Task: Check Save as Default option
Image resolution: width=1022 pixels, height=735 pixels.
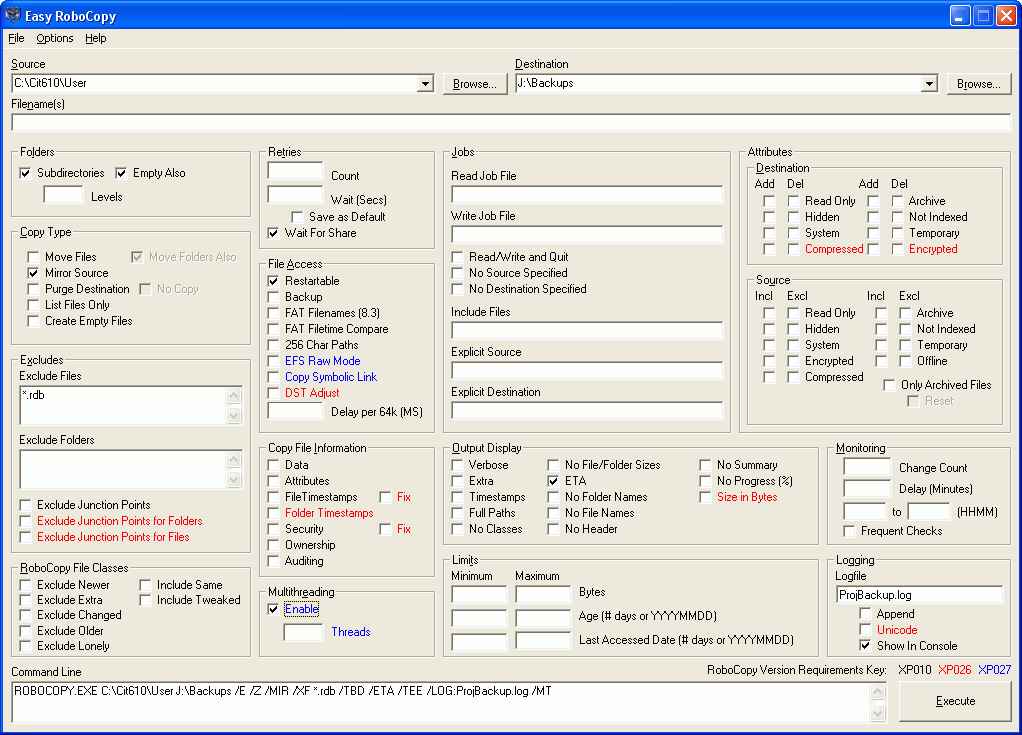Action: point(297,217)
